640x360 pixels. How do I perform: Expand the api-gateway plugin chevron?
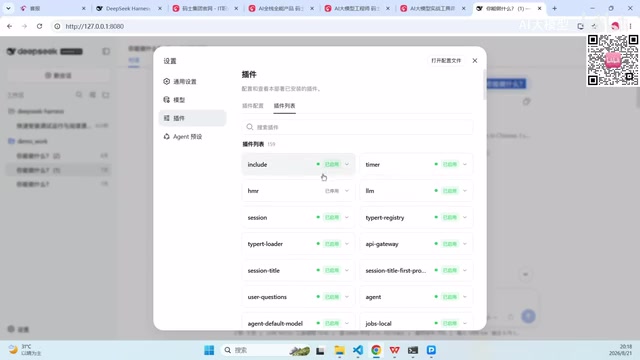(464, 244)
